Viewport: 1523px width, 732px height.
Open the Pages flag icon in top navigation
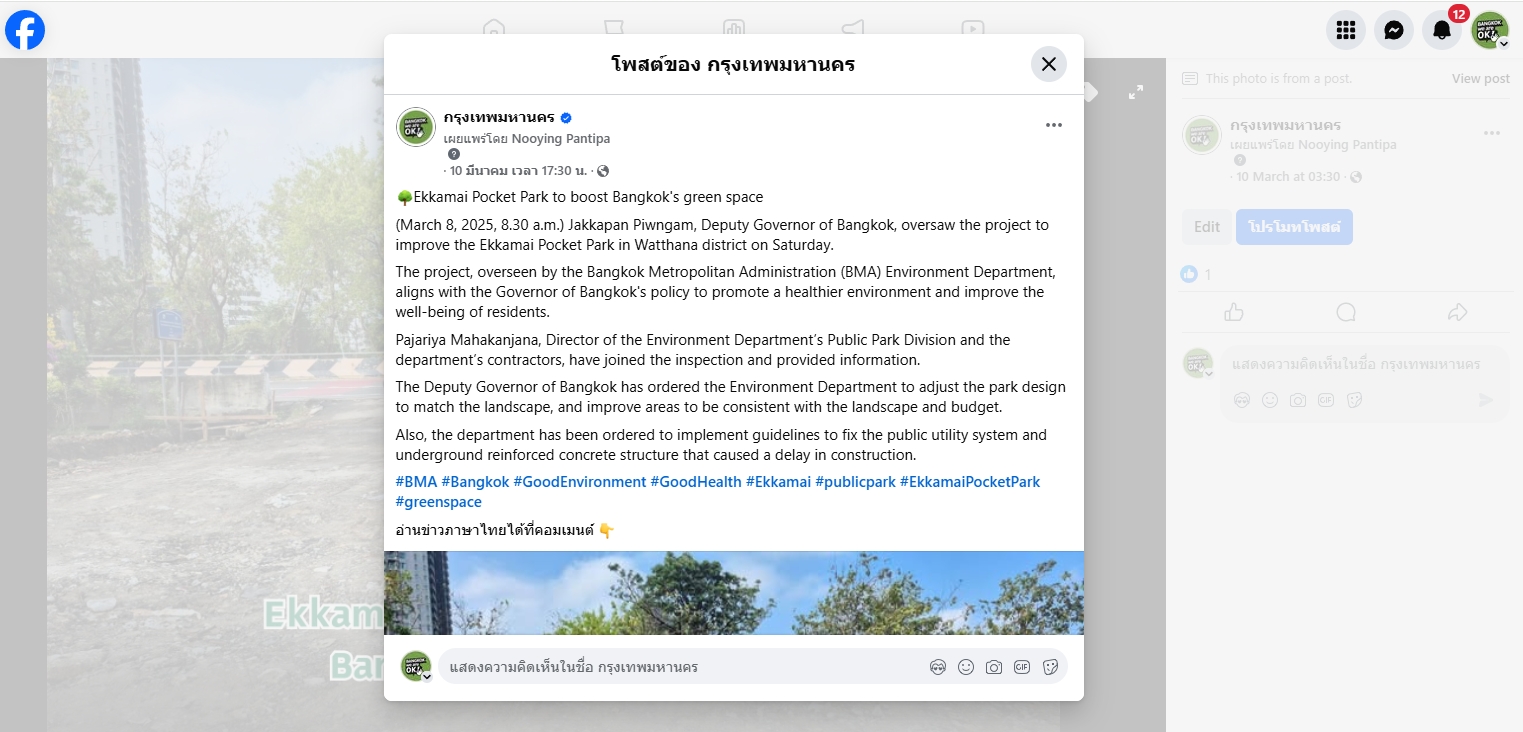click(613, 28)
